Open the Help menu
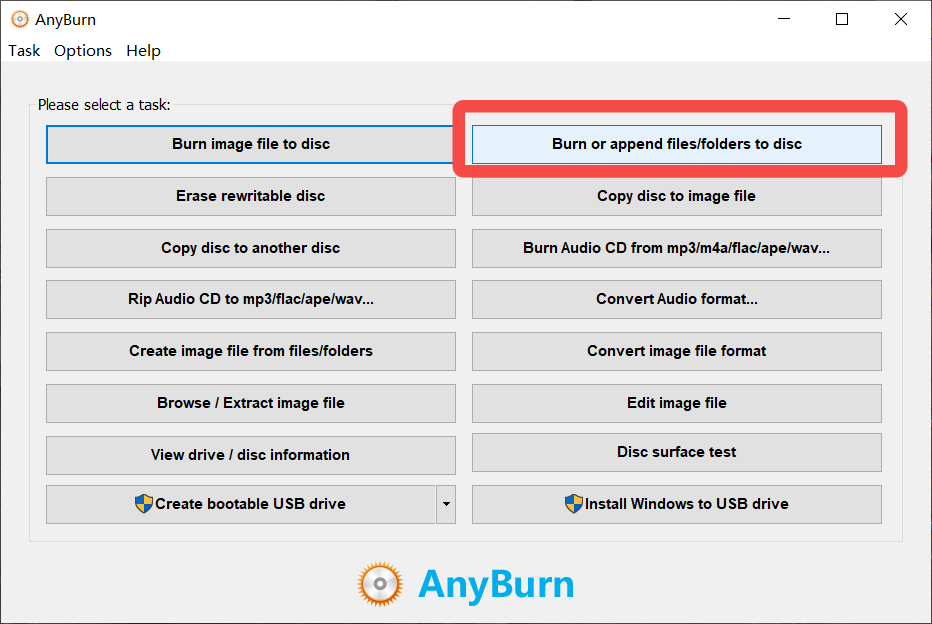 pyautogui.click(x=143, y=51)
